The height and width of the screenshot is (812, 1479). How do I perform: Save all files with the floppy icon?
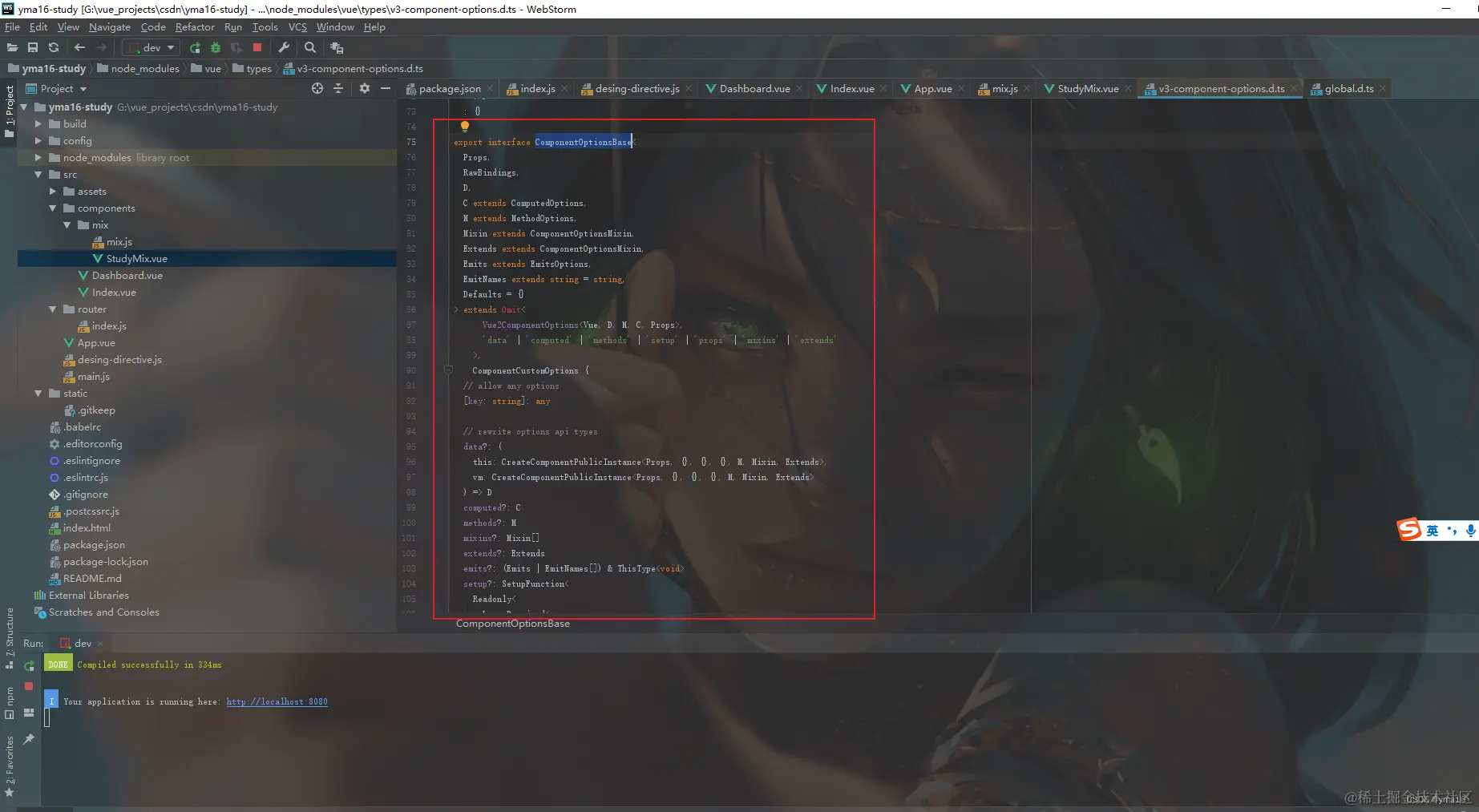click(x=33, y=47)
